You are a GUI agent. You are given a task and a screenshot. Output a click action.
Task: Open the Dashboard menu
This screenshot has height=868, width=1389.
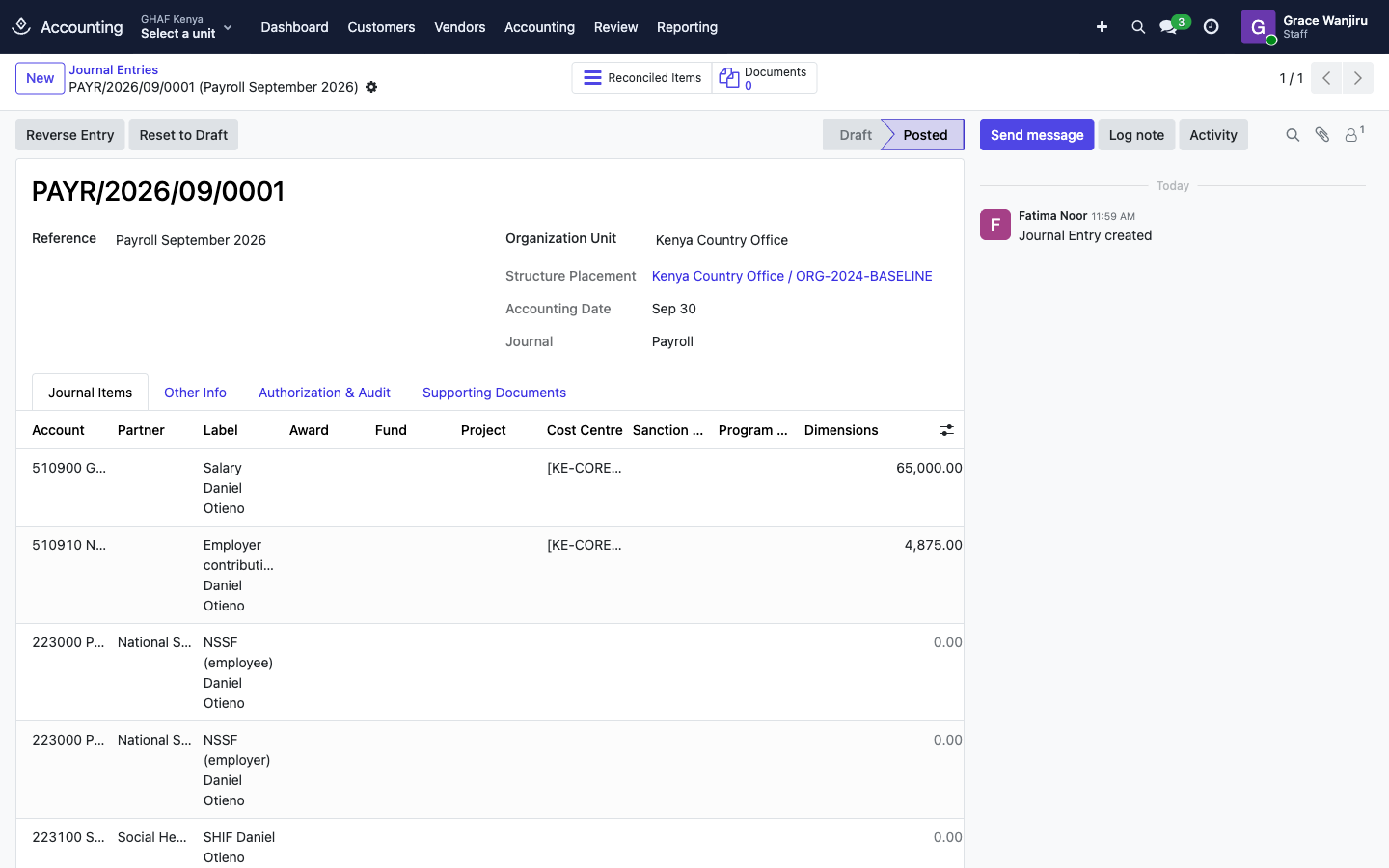tap(294, 27)
